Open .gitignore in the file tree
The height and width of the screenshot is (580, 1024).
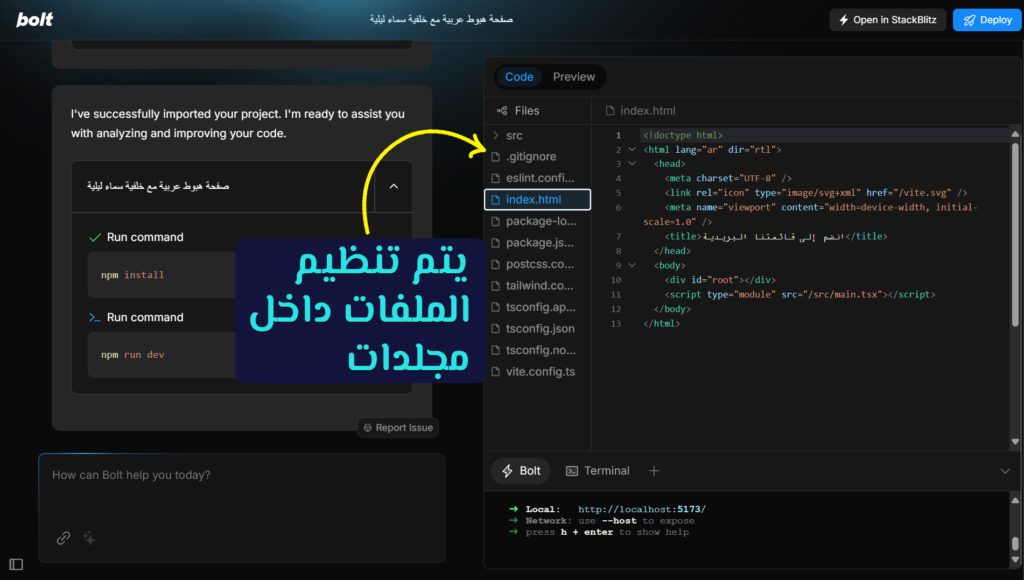coord(537,157)
